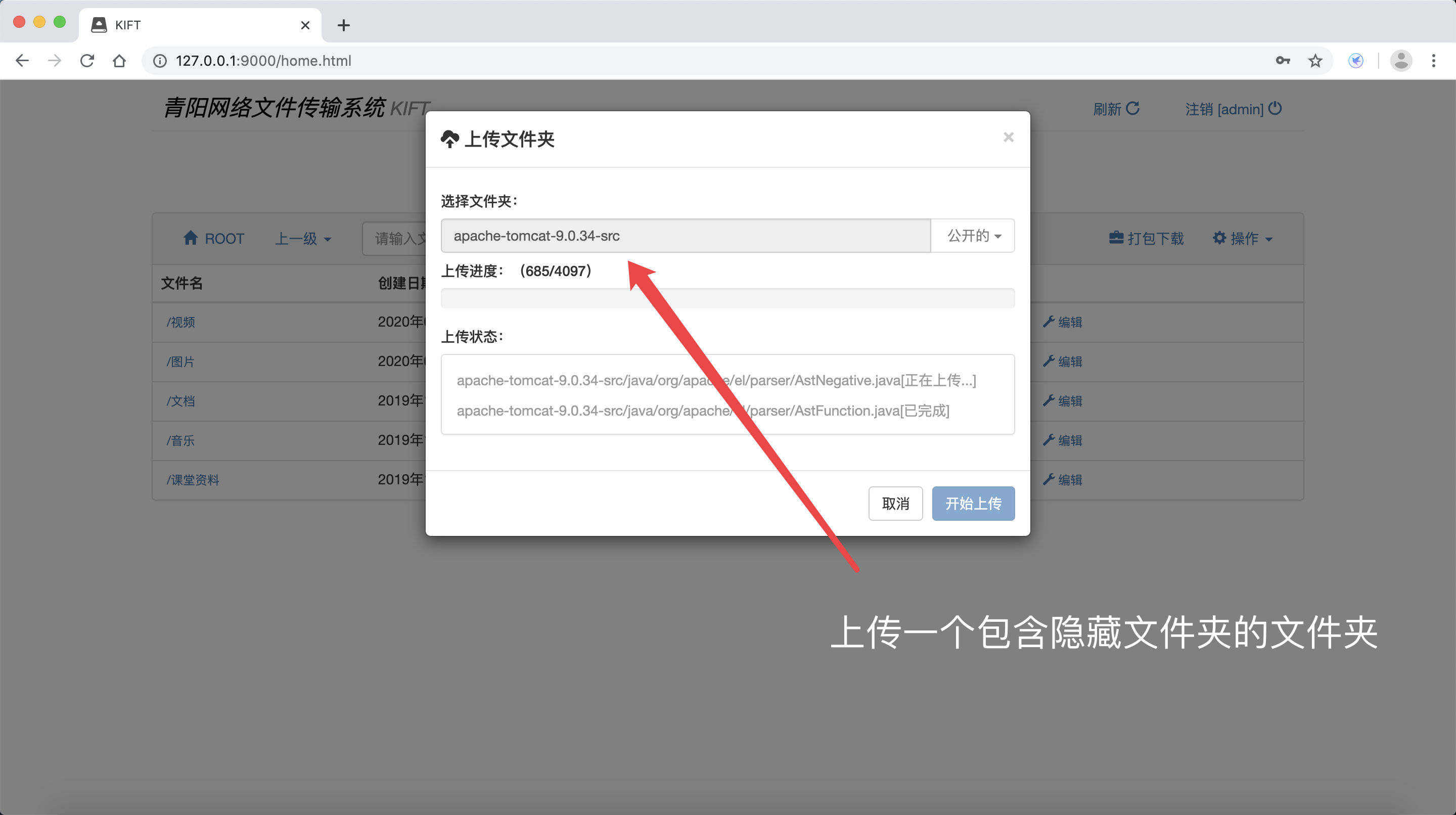Click the browser home icon
The height and width of the screenshot is (815, 1456).
119,61
